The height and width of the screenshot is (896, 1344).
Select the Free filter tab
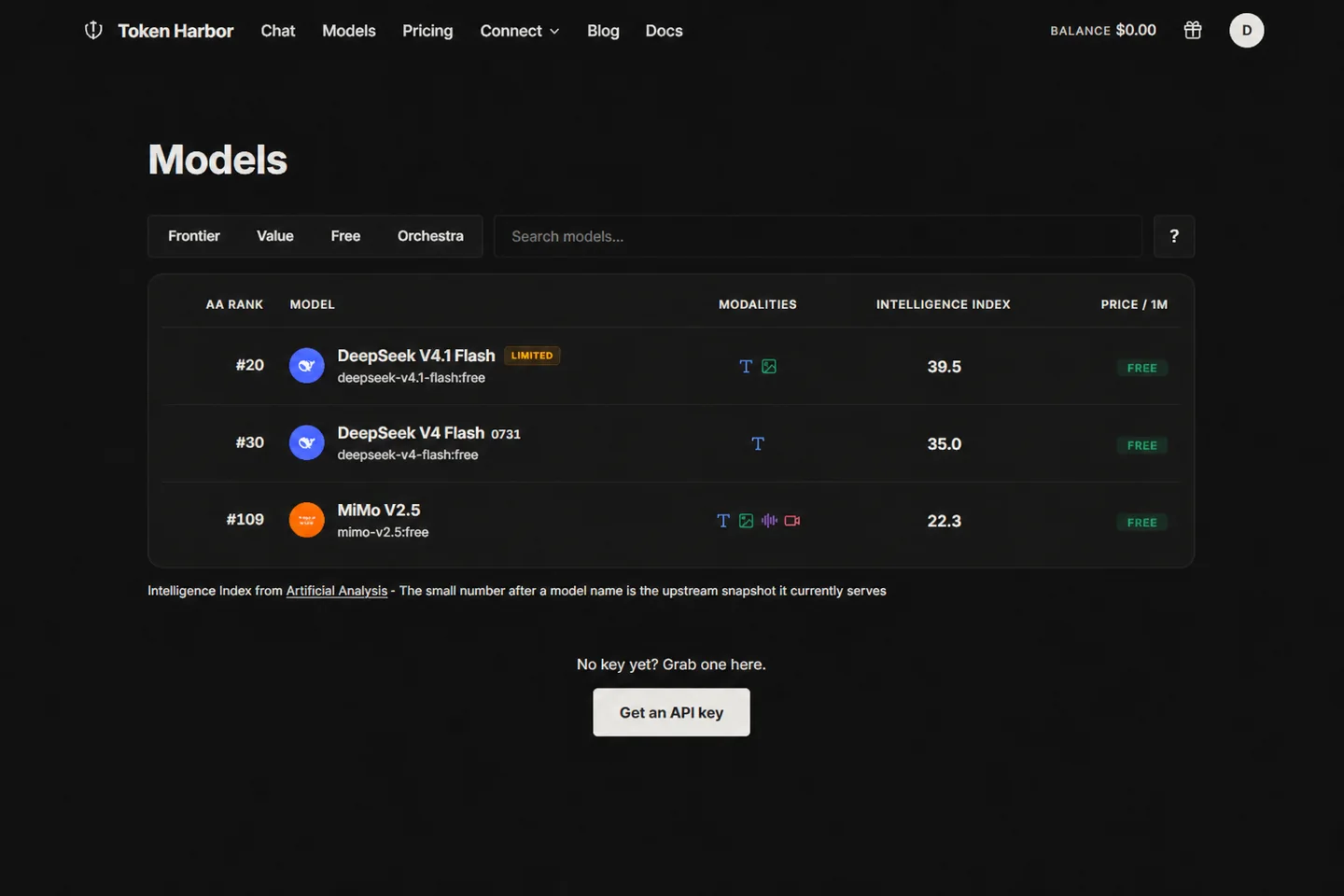(x=345, y=236)
